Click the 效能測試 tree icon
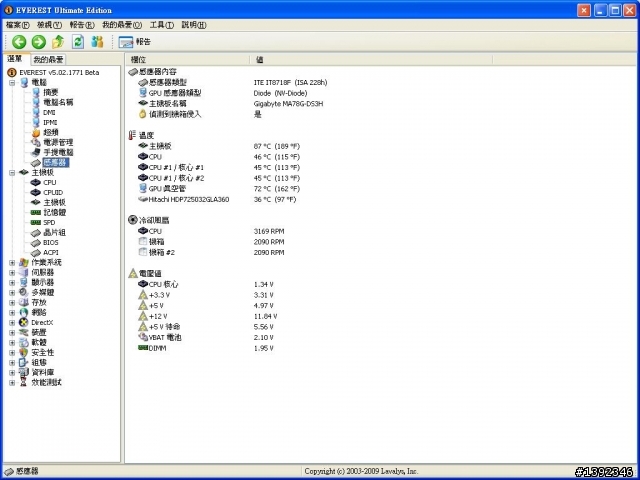640x480 pixels. tap(24, 382)
